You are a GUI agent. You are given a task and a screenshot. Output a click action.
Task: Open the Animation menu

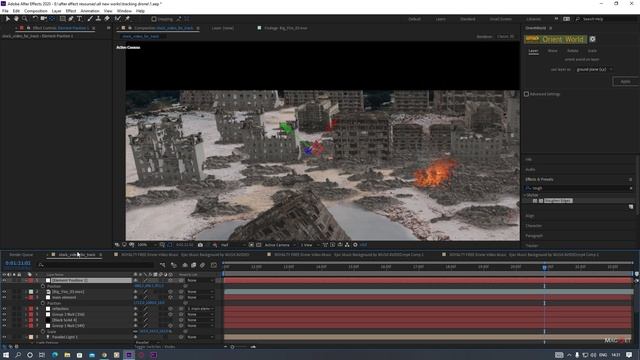pyautogui.click(x=90, y=11)
